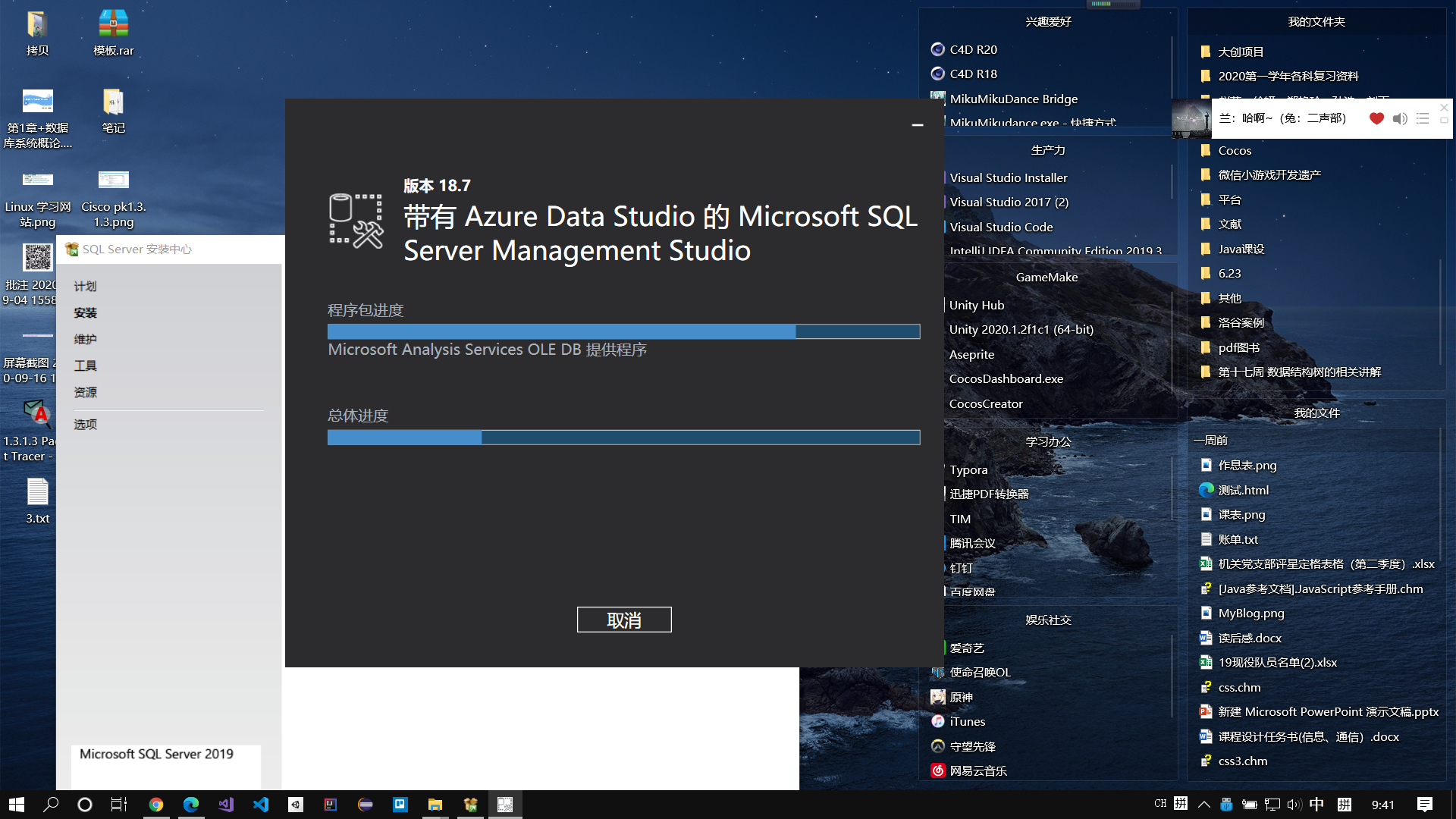Open 爱奇艺 shortcut
The height and width of the screenshot is (819, 1456).
click(x=966, y=648)
